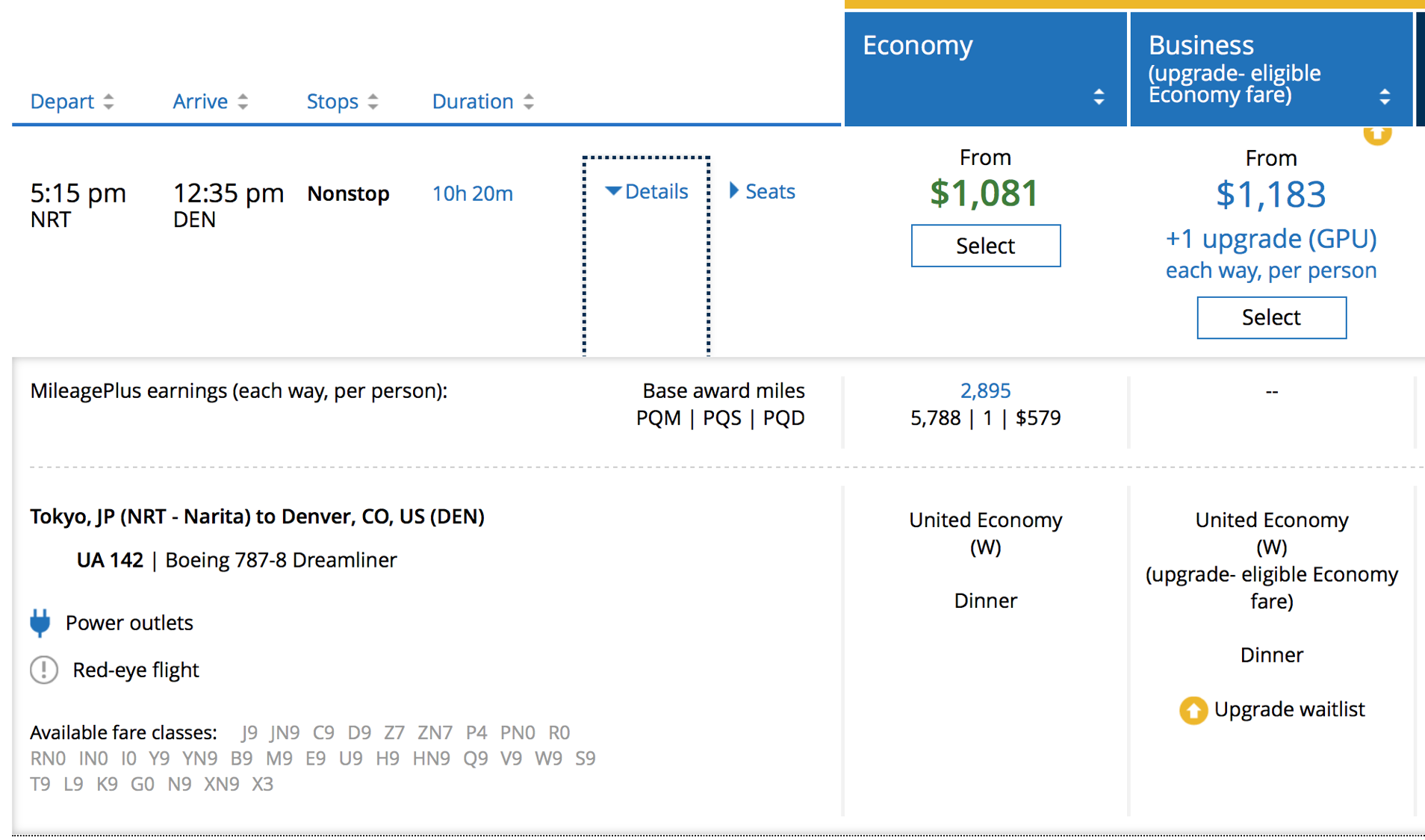
Task: Click the PQM | PQS | PQD label
Action: (720, 418)
